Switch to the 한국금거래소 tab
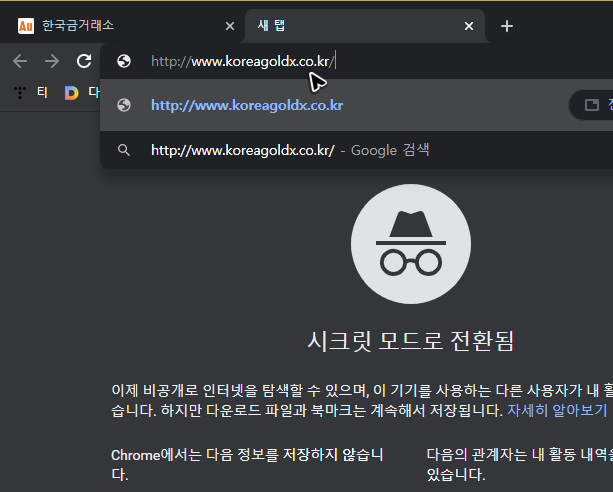Image resolution: width=613 pixels, height=492 pixels. [124, 26]
